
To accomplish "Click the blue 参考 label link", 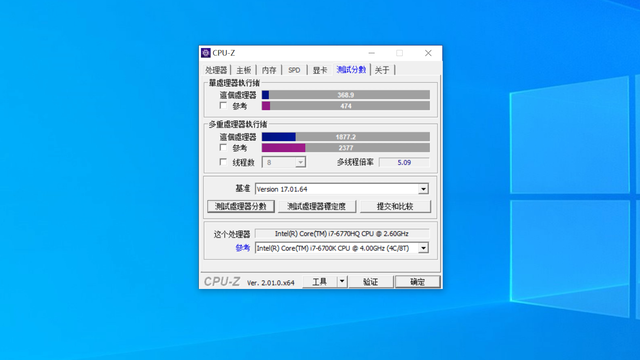I will 242,248.
